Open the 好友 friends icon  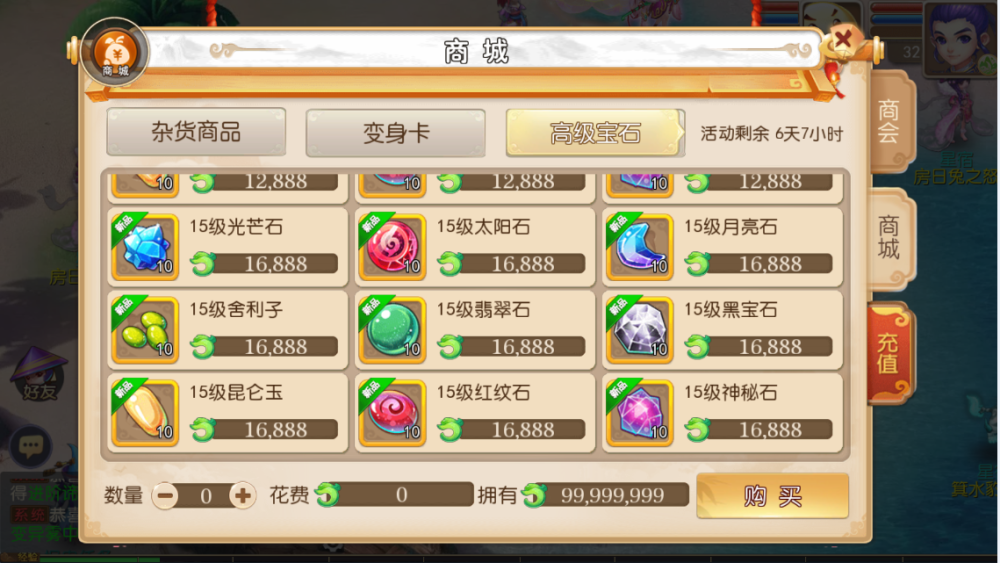click(38, 375)
